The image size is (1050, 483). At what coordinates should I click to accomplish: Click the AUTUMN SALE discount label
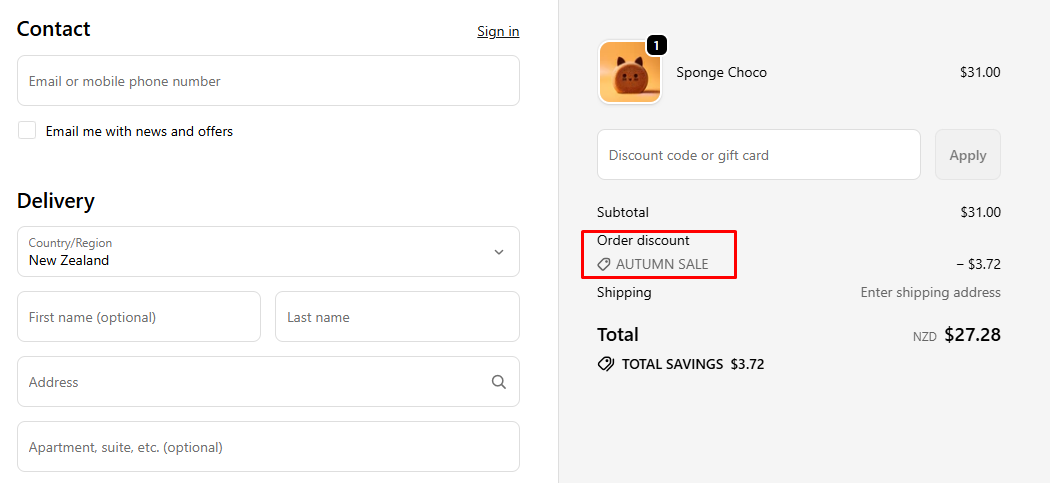662,265
